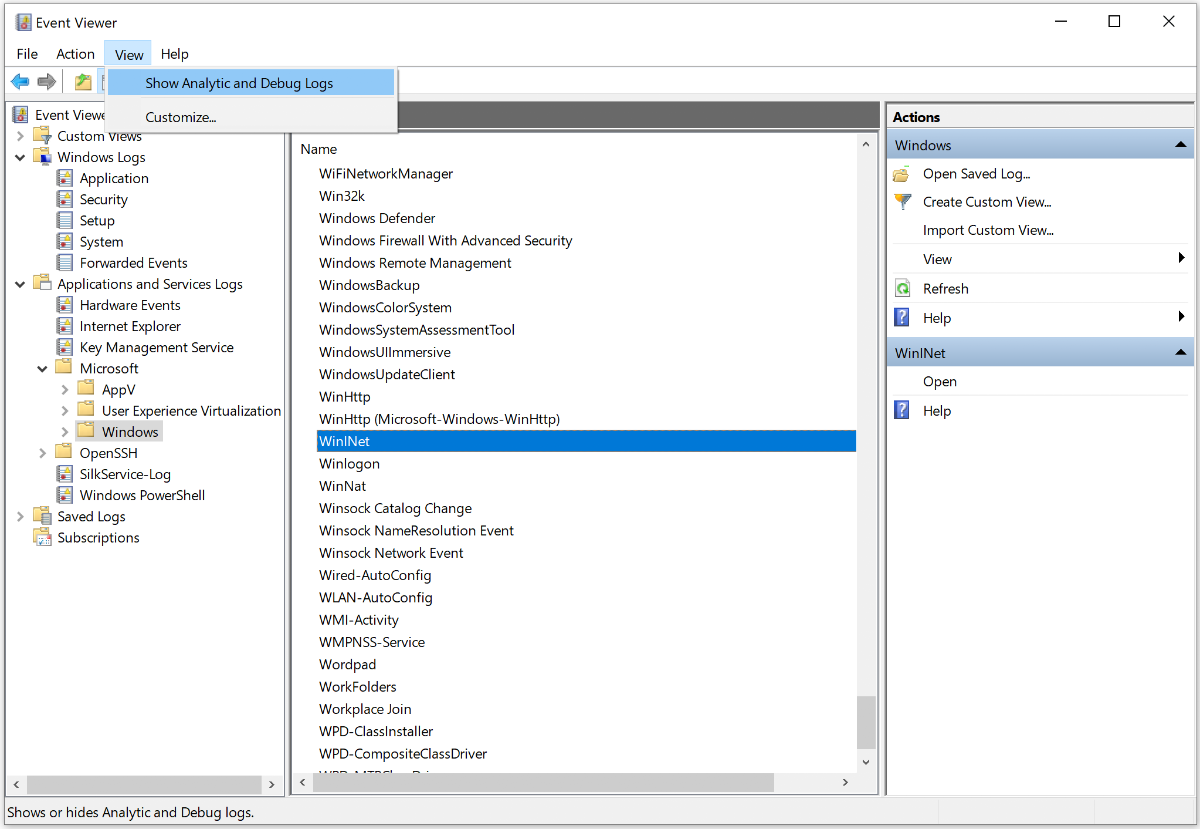Screen dimensions: 1200x829
Task: Expand the OpenSSH node
Action: (x=43, y=453)
